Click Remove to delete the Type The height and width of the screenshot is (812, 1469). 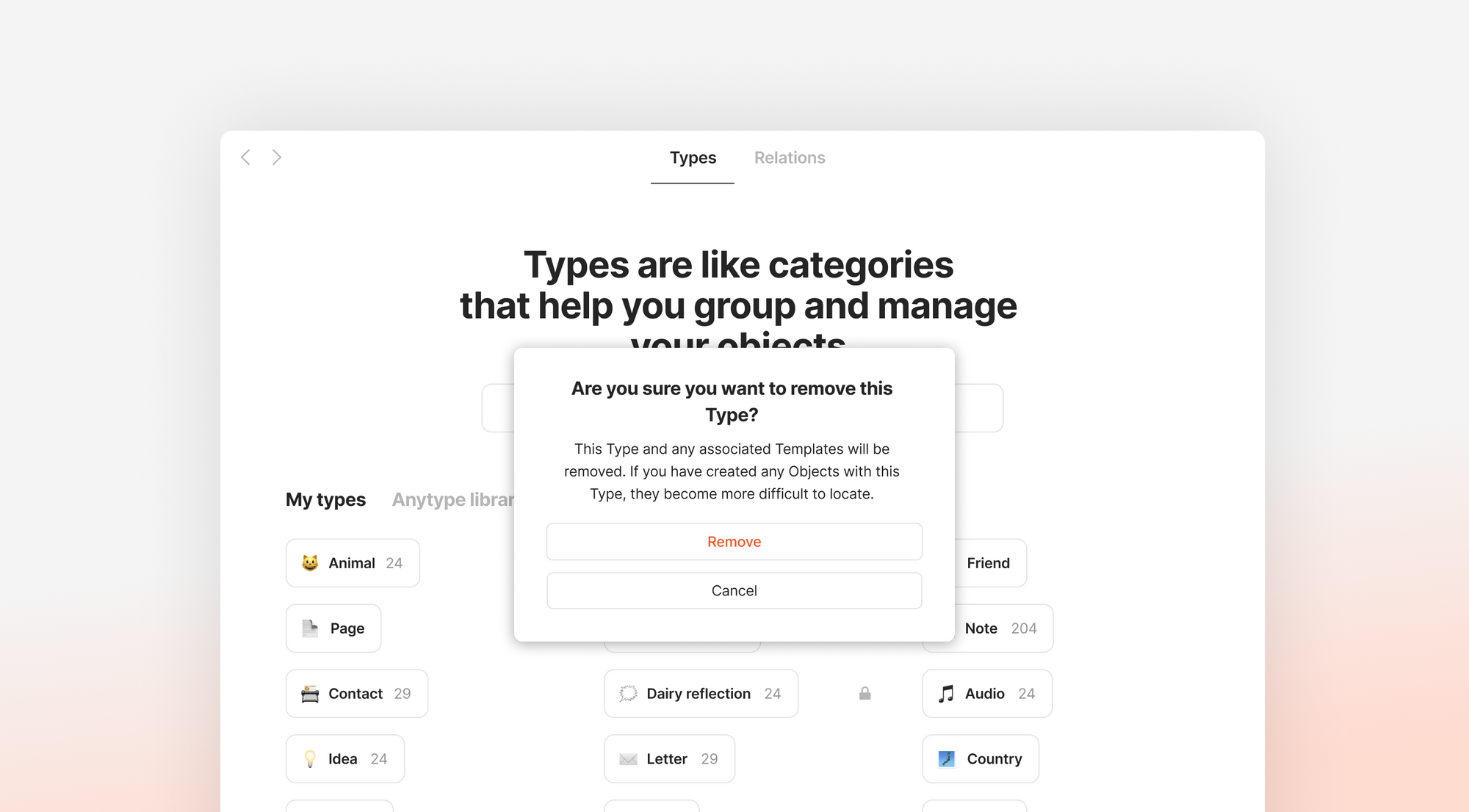click(x=734, y=540)
